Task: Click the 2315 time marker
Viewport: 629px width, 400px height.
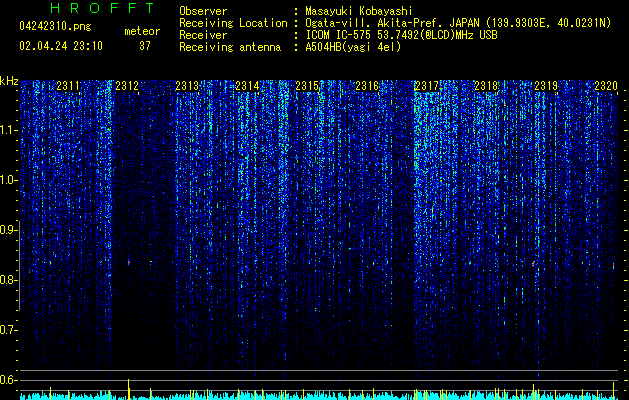Action: point(307,86)
